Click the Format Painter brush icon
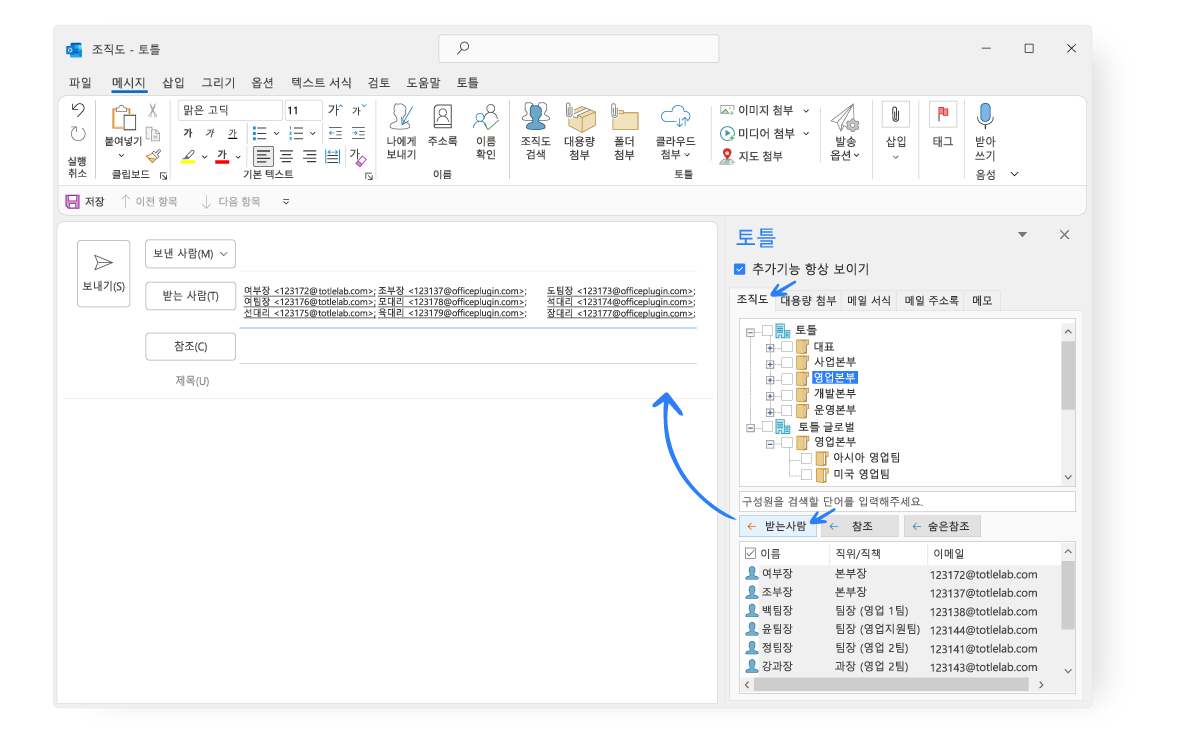 (x=153, y=156)
